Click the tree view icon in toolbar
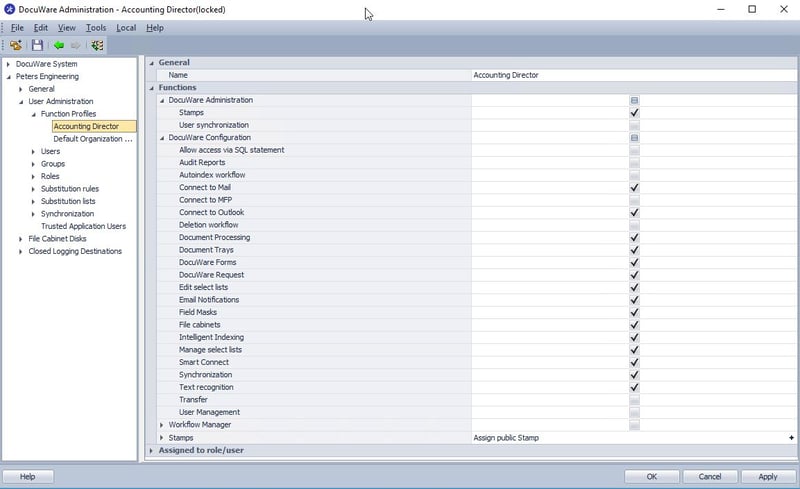 (x=97, y=45)
